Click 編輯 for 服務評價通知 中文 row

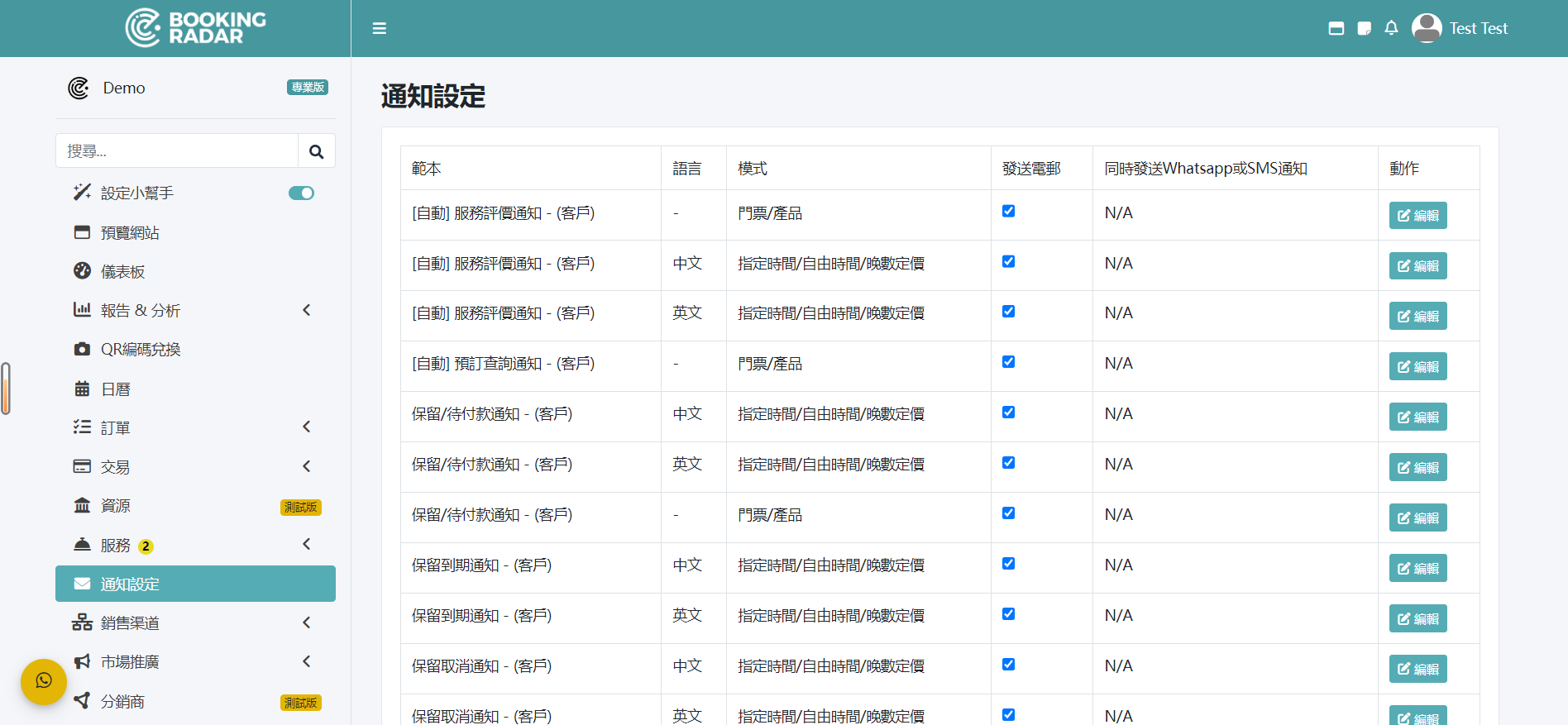(1417, 266)
